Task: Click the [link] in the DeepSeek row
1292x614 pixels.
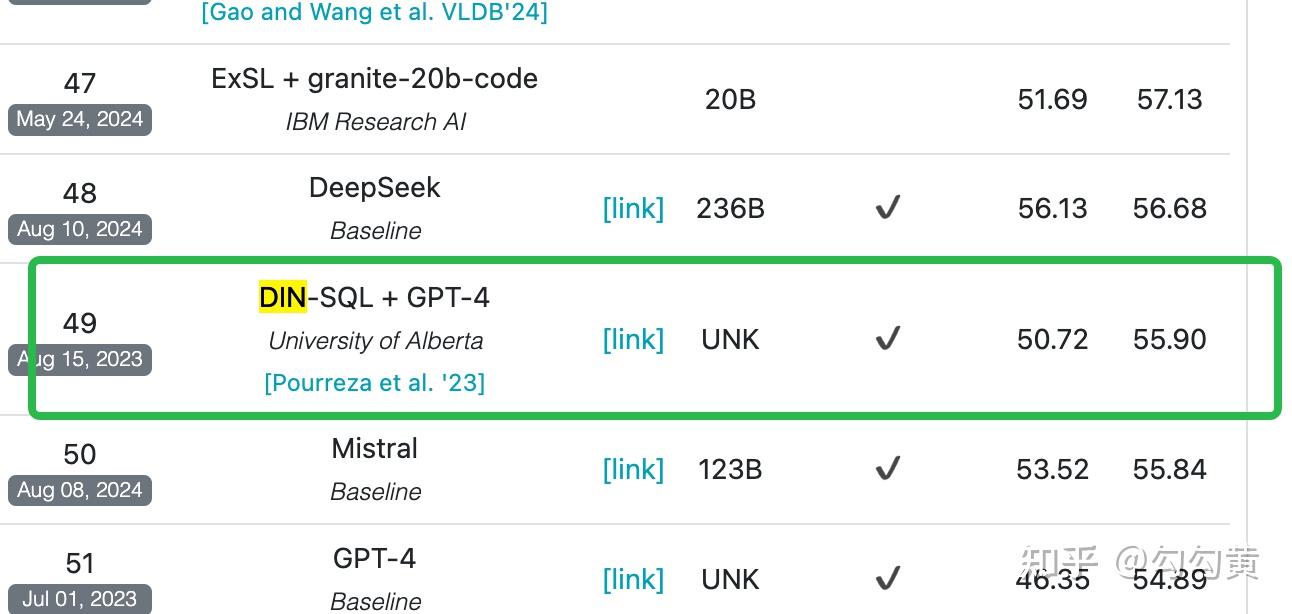Action: tap(633, 208)
